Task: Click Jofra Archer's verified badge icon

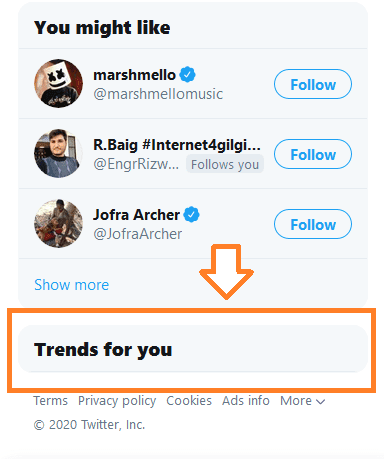Action: pos(191,214)
